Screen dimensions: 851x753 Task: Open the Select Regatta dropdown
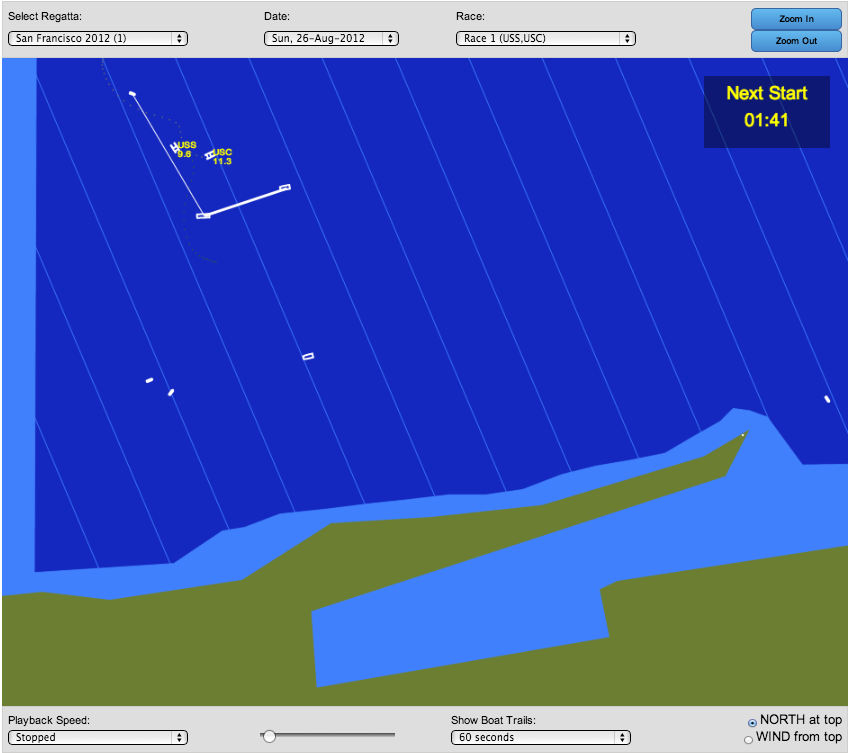pyautogui.click(x=97, y=38)
